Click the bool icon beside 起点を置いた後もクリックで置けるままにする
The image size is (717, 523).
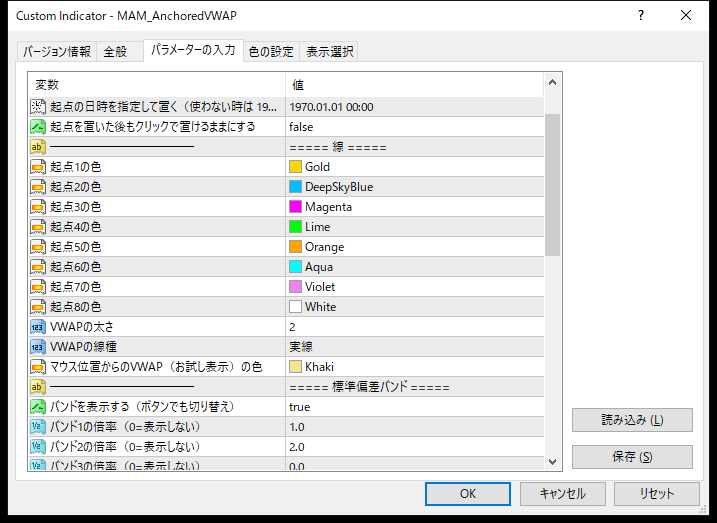[38, 127]
